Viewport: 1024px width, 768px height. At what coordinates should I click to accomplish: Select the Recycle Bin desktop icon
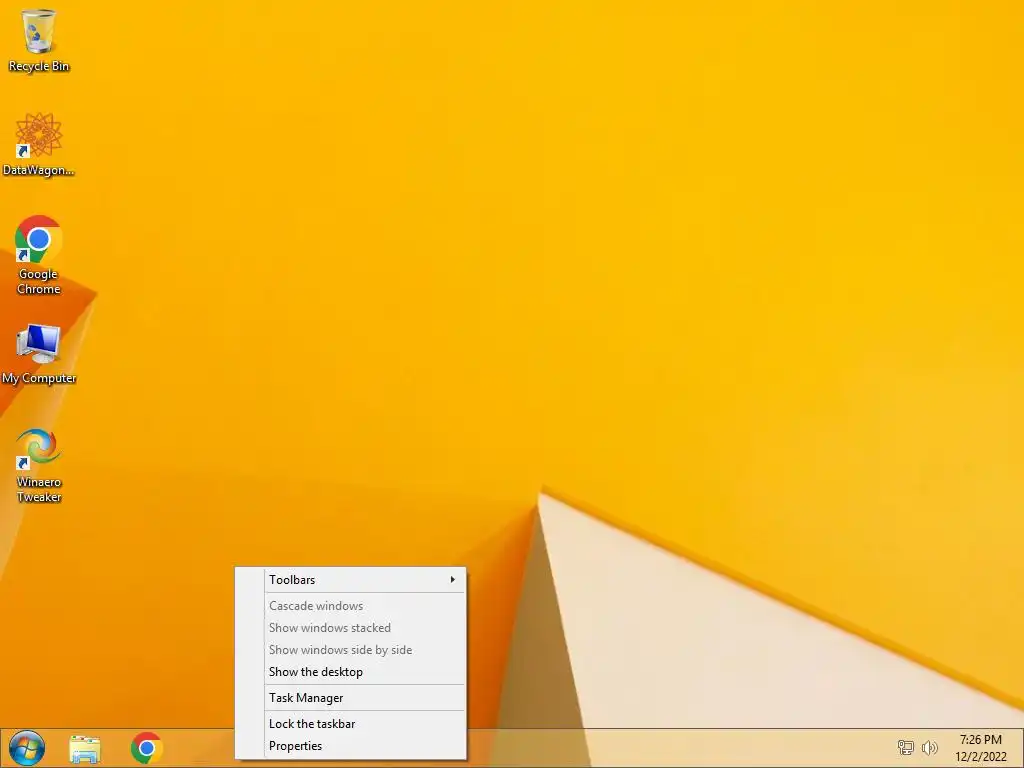pos(39,40)
